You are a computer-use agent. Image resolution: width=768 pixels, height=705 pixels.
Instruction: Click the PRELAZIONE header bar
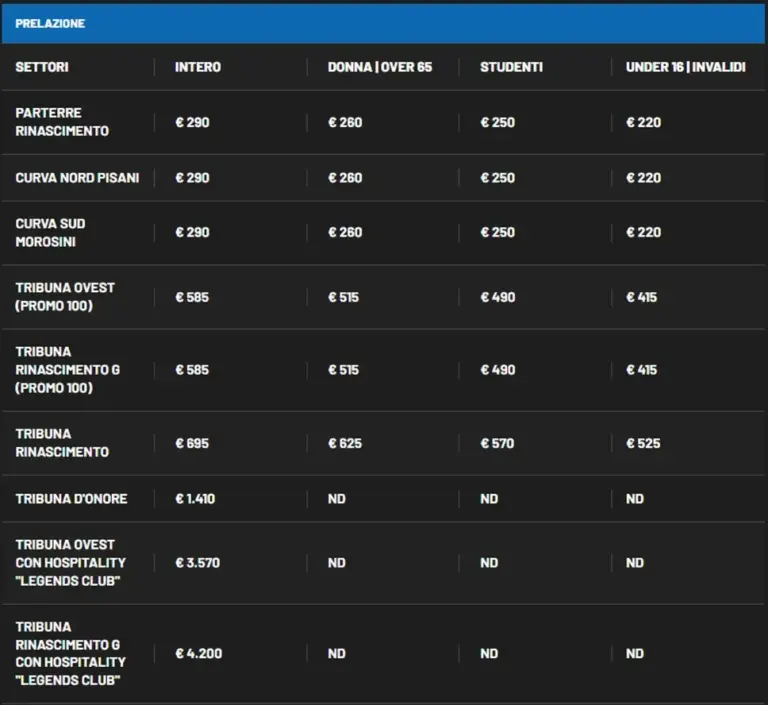click(384, 24)
